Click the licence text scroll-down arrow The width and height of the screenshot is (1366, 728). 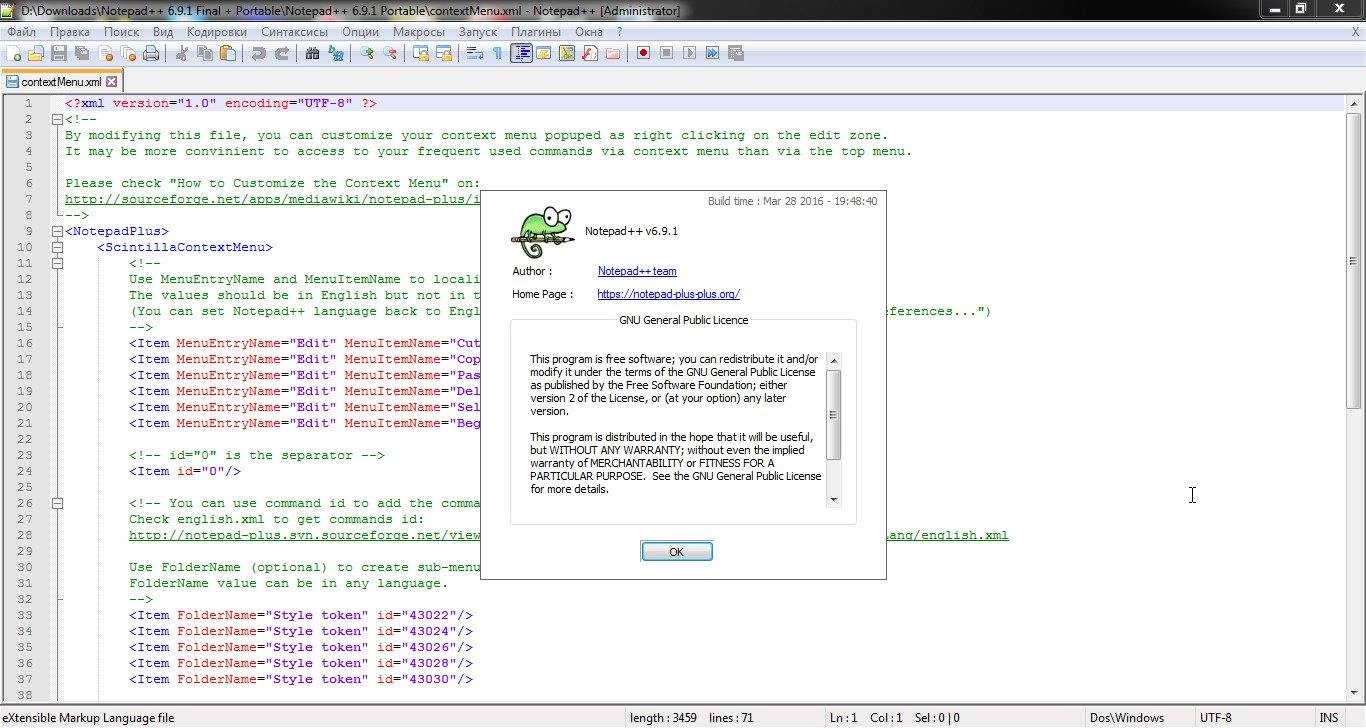point(834,500)
